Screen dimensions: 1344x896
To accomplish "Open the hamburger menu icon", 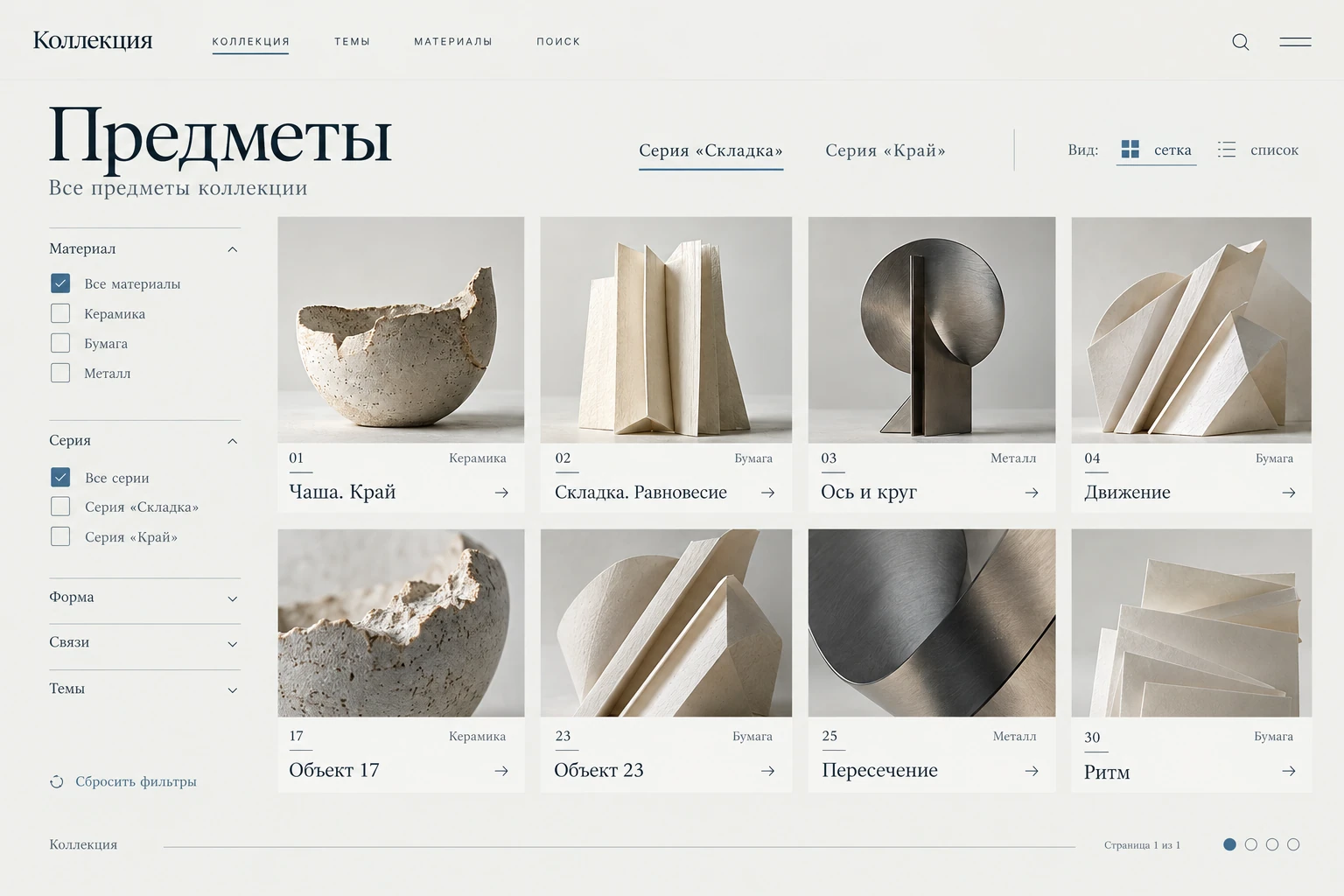I will (x=1295, y=41).
